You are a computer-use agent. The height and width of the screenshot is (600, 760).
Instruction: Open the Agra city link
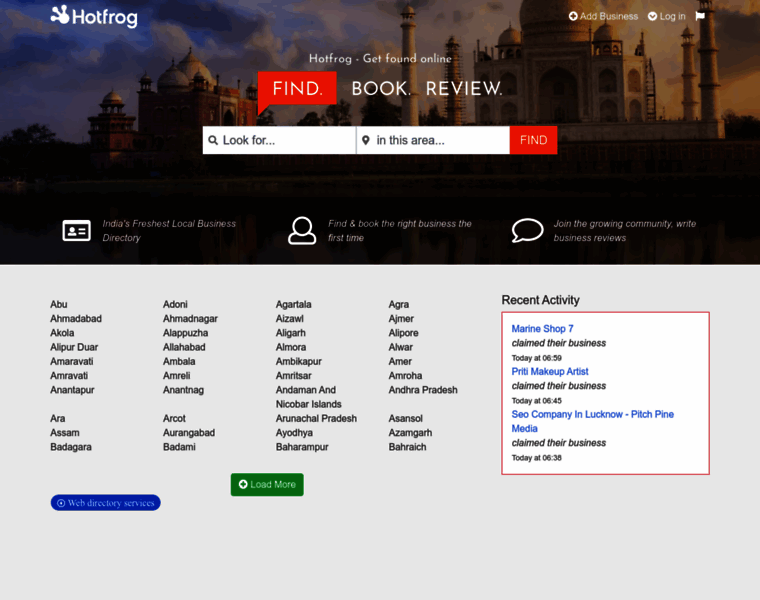[x=398, y=304]
